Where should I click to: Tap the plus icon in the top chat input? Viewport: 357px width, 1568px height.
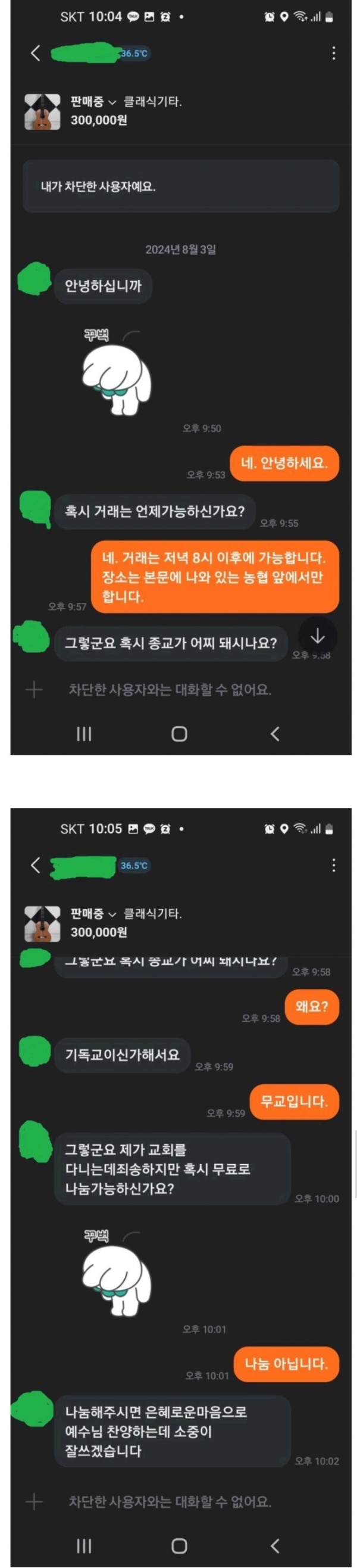34,690
